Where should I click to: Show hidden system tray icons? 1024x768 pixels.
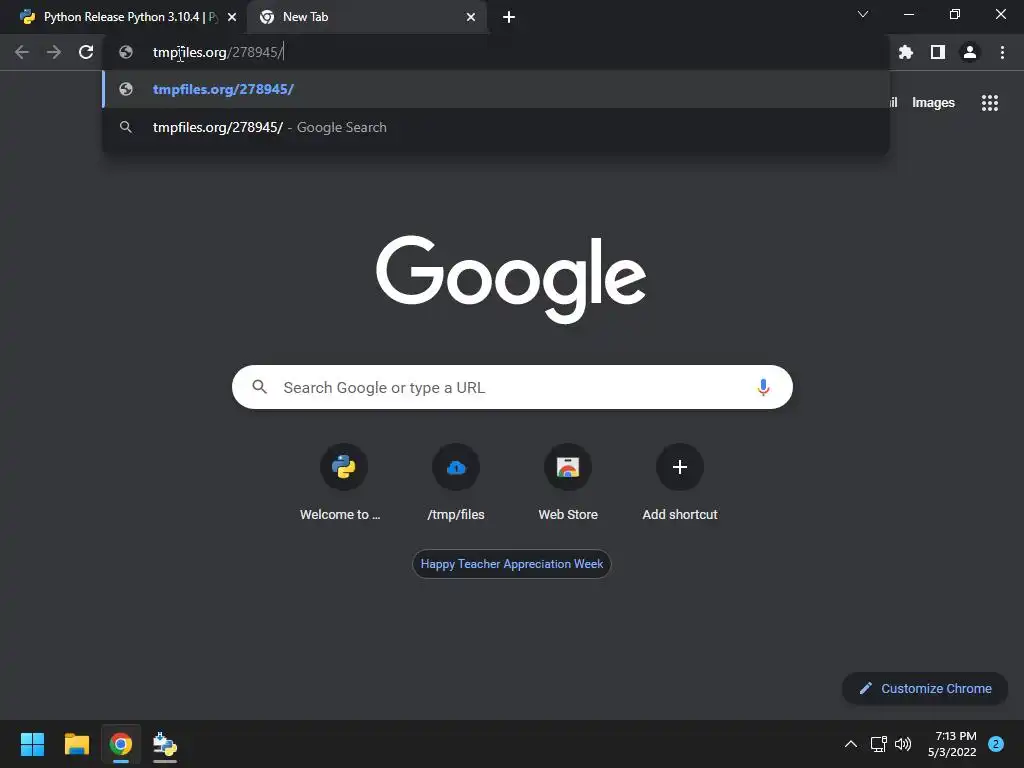851,744
